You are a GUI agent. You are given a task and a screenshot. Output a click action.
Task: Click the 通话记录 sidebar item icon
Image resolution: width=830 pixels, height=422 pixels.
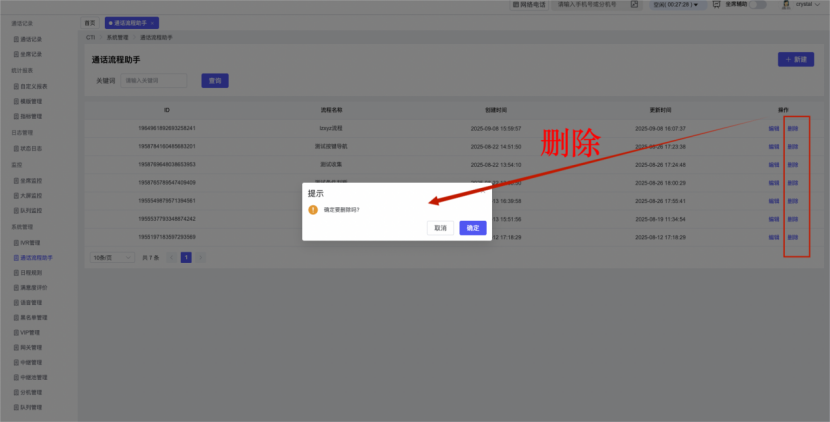coord(16,38)
